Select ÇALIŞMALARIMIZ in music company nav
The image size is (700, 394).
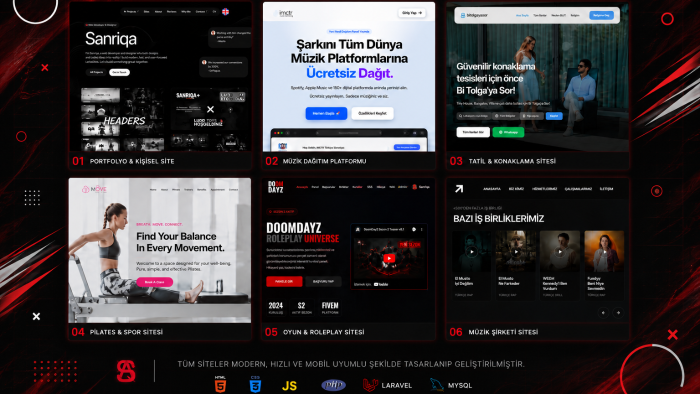coord(578,189)
